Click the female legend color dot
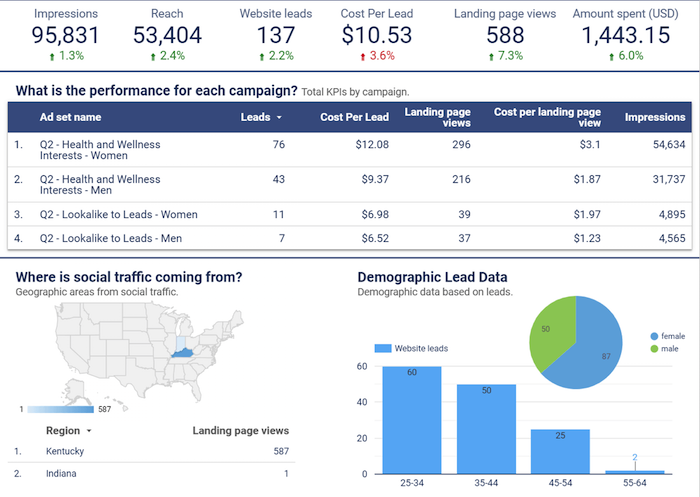Screen dimensions: 700x497 coord(654,336)
